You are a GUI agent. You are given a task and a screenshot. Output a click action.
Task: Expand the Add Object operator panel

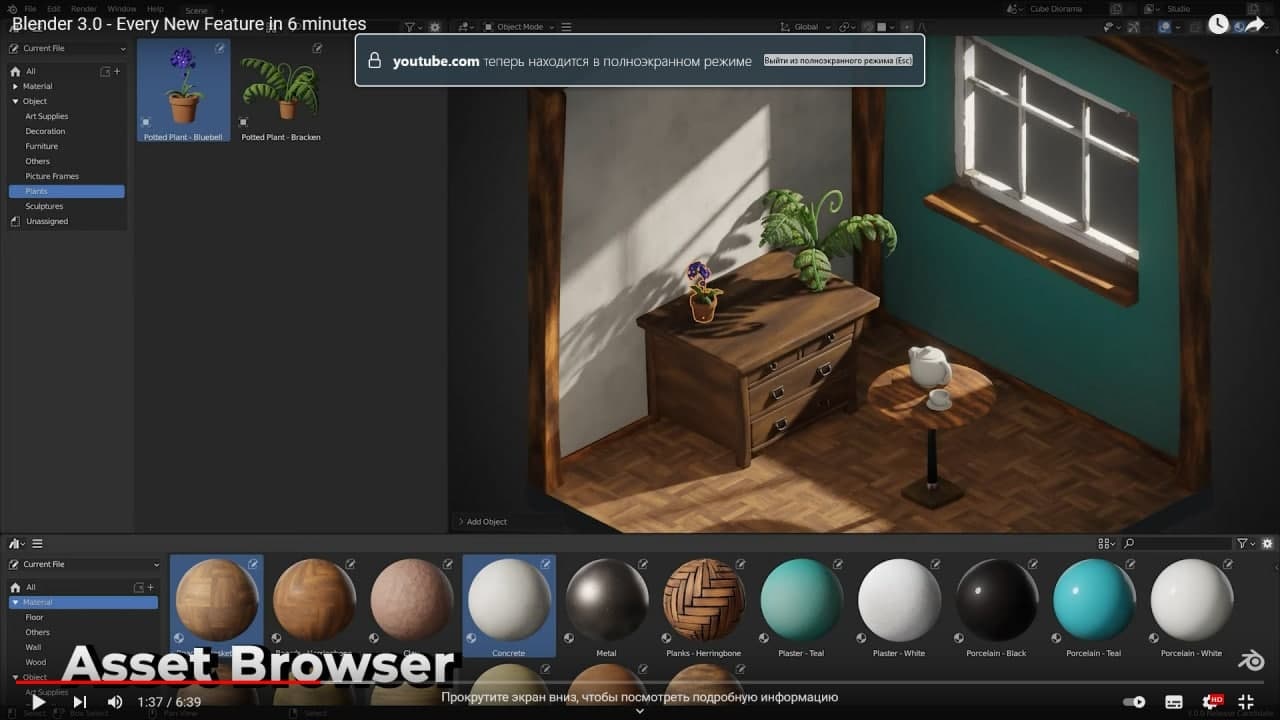[x=483, y=522]
